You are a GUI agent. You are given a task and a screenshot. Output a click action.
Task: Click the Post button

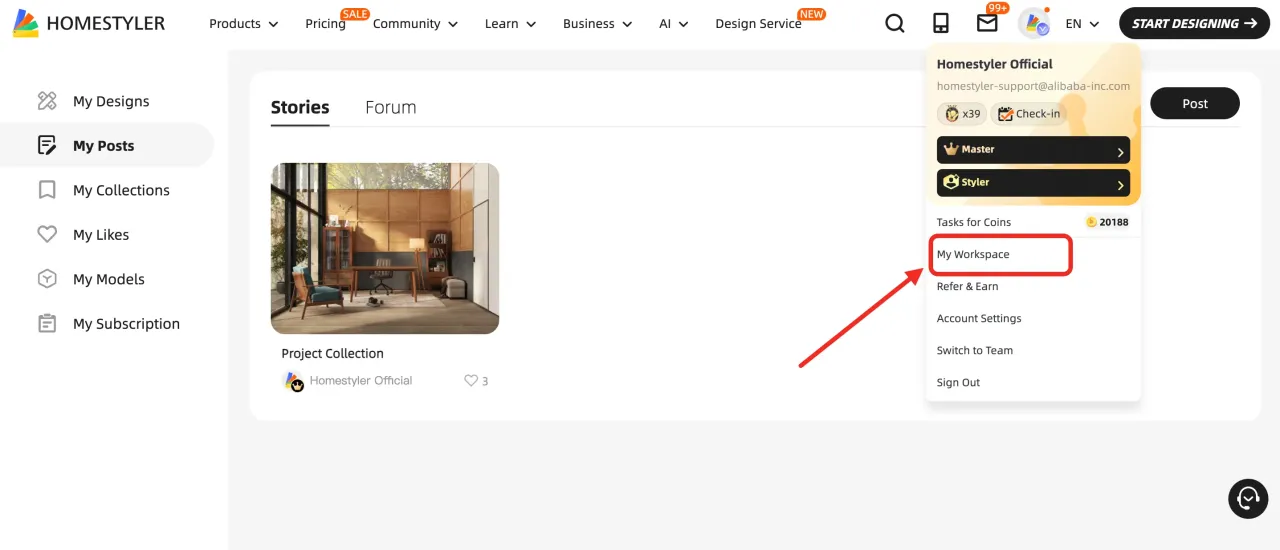[x=1195, y=103]
